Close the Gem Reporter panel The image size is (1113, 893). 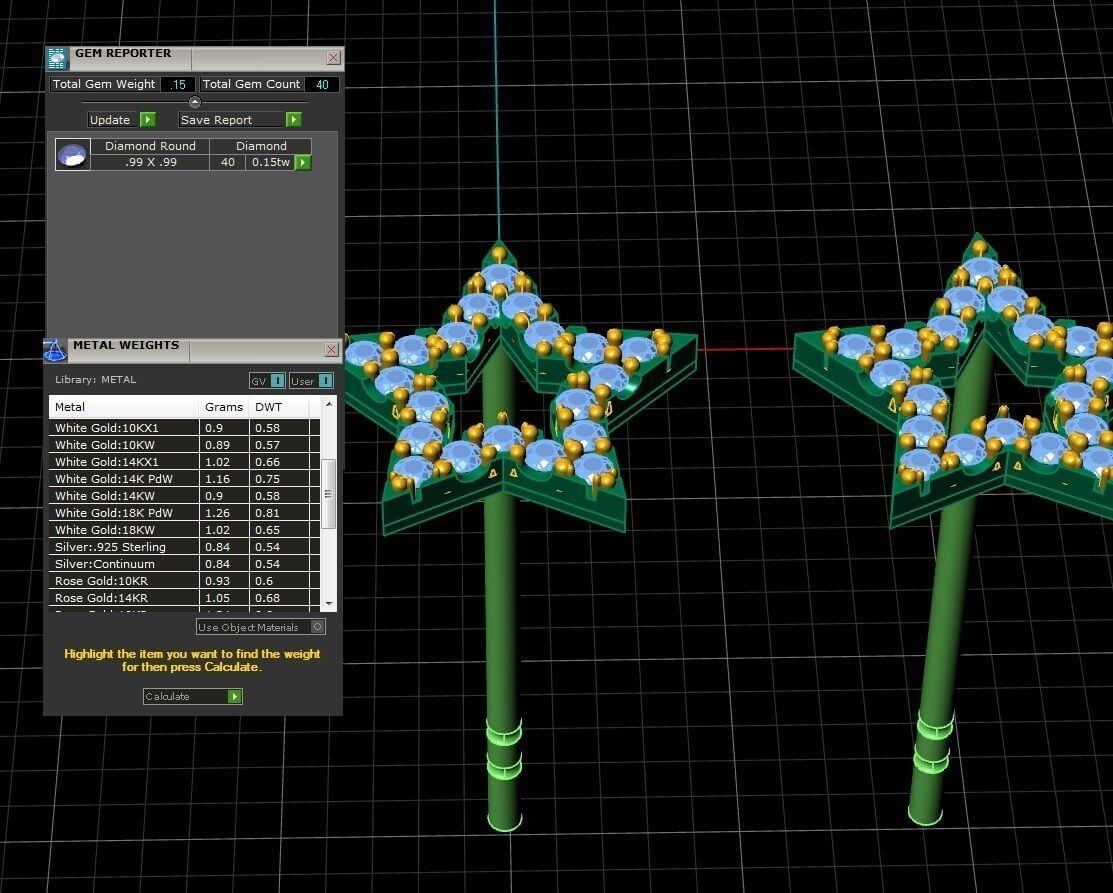tap(333, 58)
